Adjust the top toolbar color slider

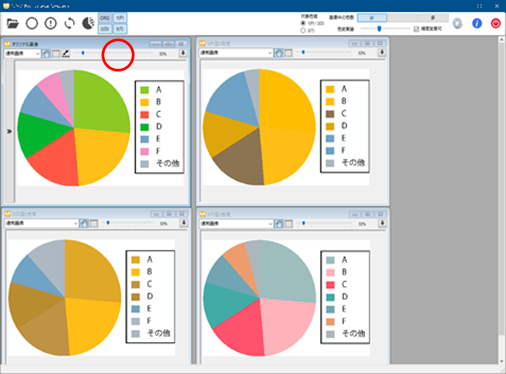click(379, 29)
